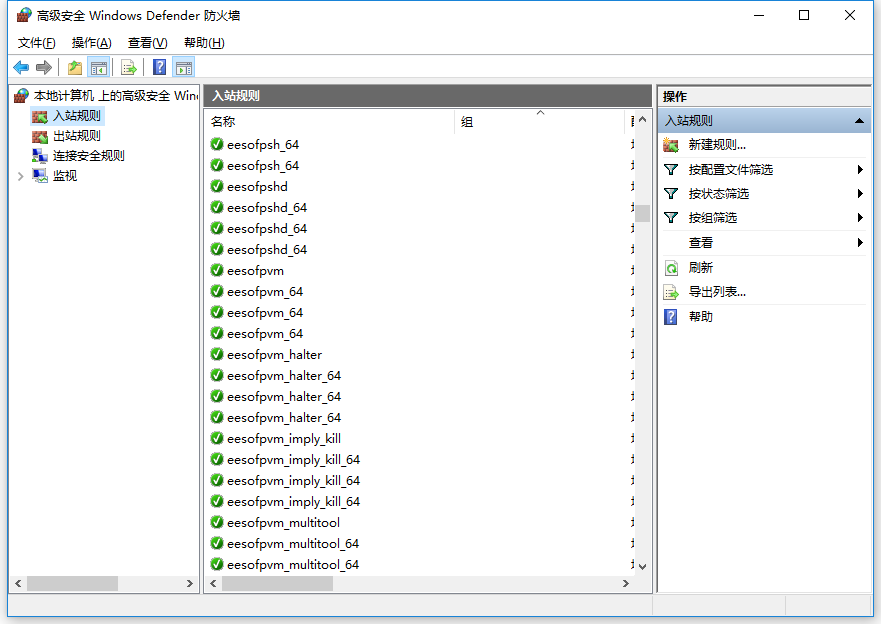The height and width of the screenshot is (624, 881).
Task: Click the green check beside eesofpvm_multitool
Action: [x=217, y=522]
